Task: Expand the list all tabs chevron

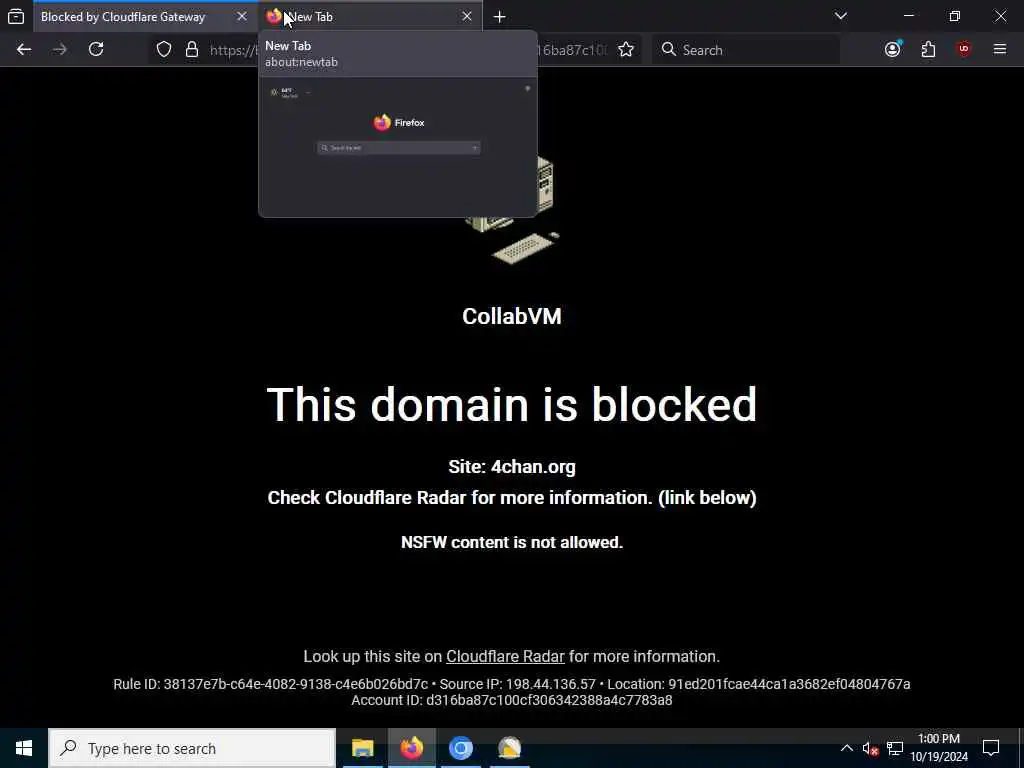Action: (840, 16)
